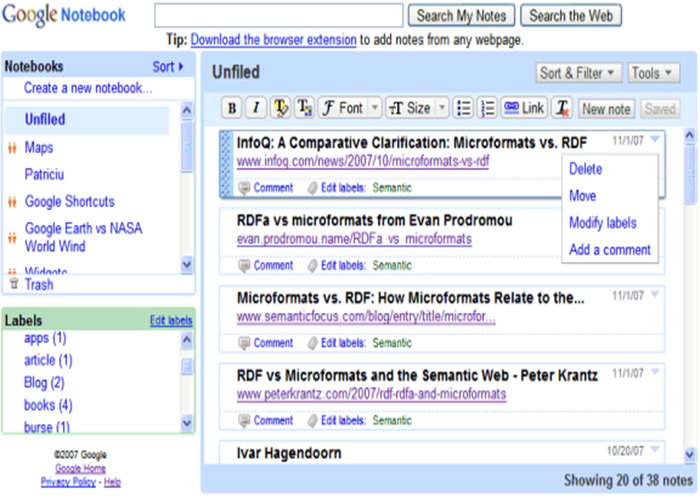Click Edit labels in Labels panel header
Image resolution: width=700 pixels, height=500 pixels.
tap(171, 321)
